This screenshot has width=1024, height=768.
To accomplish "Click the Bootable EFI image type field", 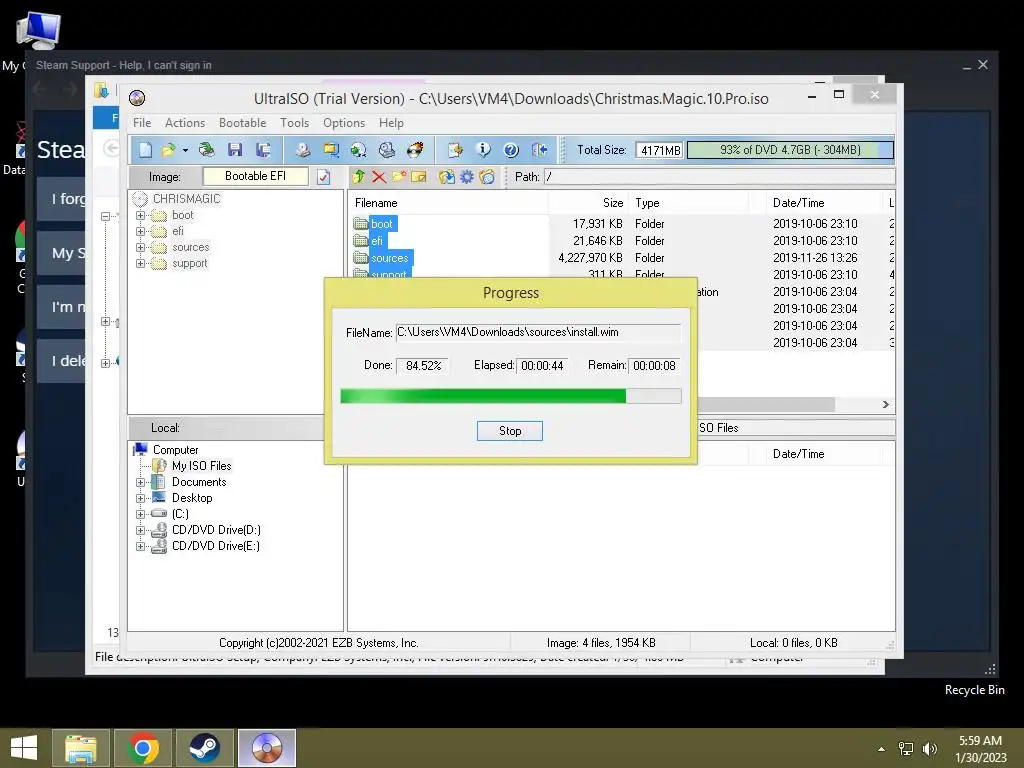I will pos(255,176).
